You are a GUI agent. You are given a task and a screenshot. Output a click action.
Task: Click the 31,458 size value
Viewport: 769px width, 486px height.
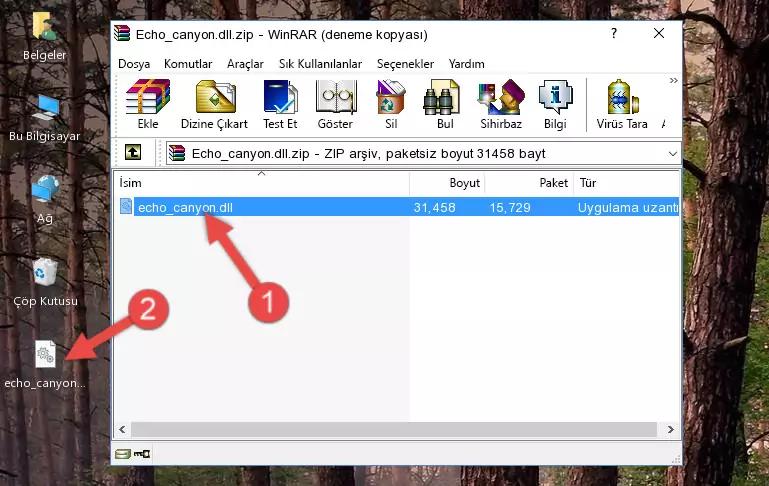(x=435, y=207)
